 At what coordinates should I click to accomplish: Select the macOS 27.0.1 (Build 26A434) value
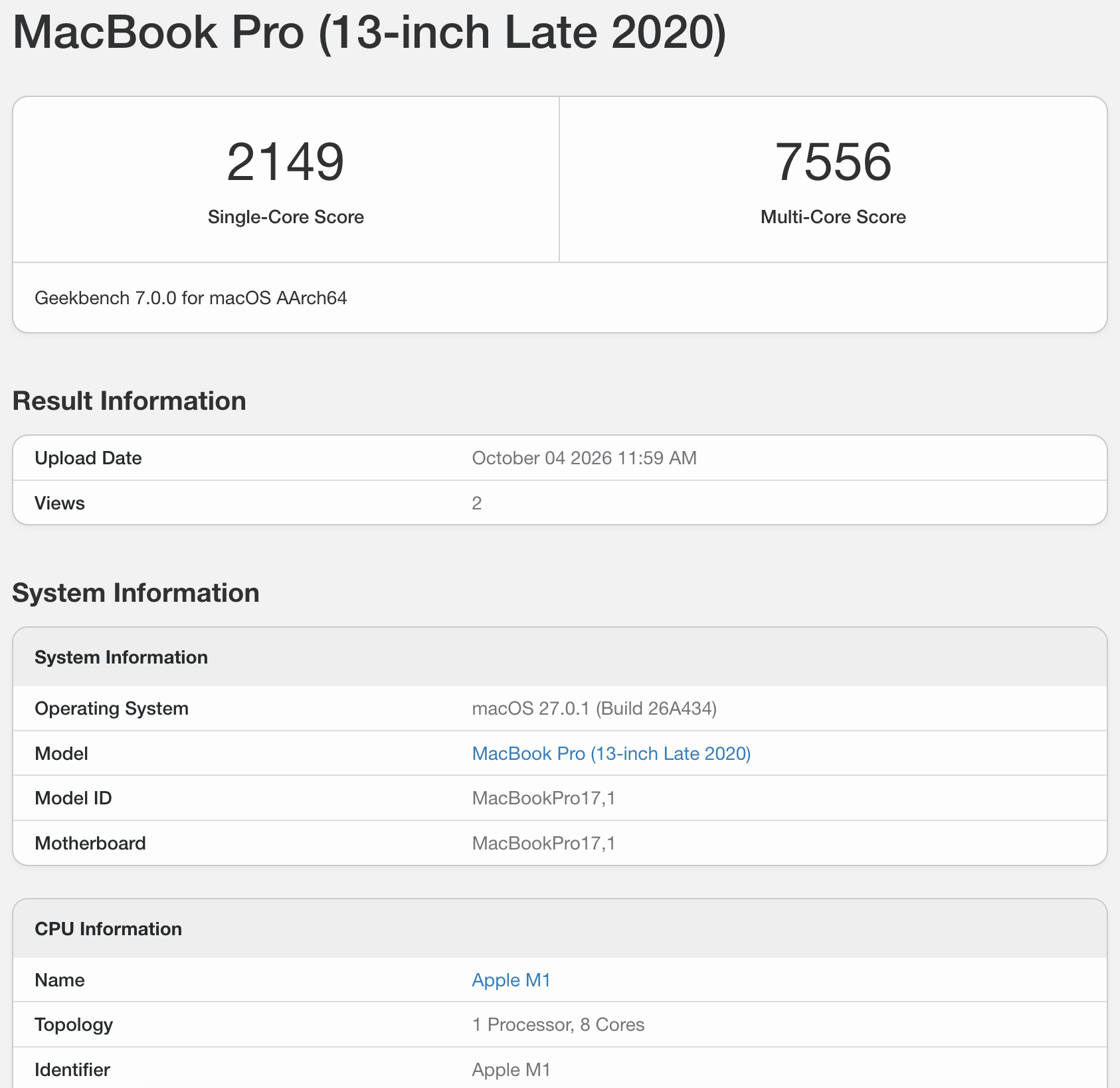tap(594, 708)
